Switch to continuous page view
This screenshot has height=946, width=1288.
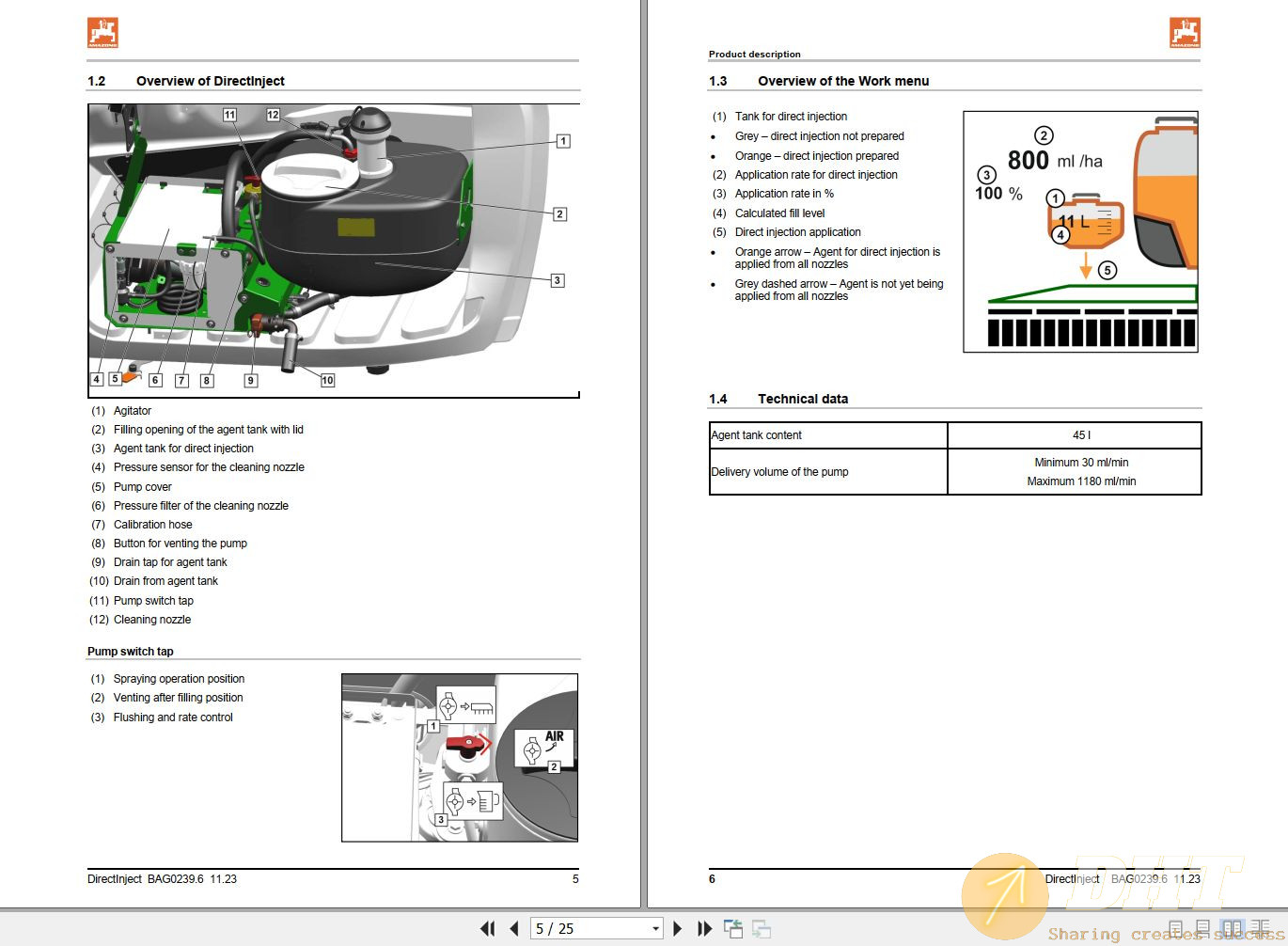tap(1203, 929)
